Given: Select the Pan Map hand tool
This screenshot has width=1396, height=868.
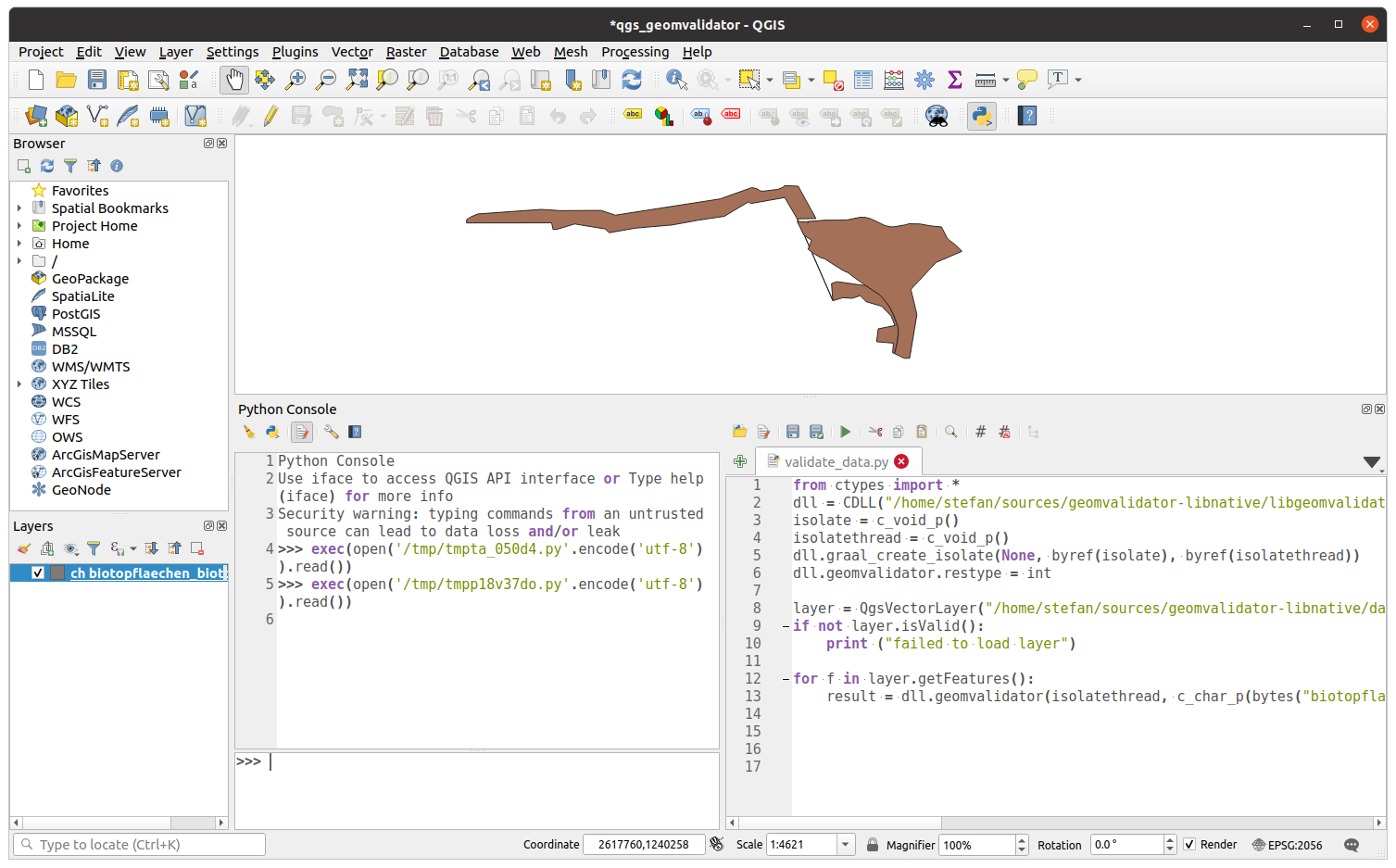Looking at the screenshot, I should 234,80.
